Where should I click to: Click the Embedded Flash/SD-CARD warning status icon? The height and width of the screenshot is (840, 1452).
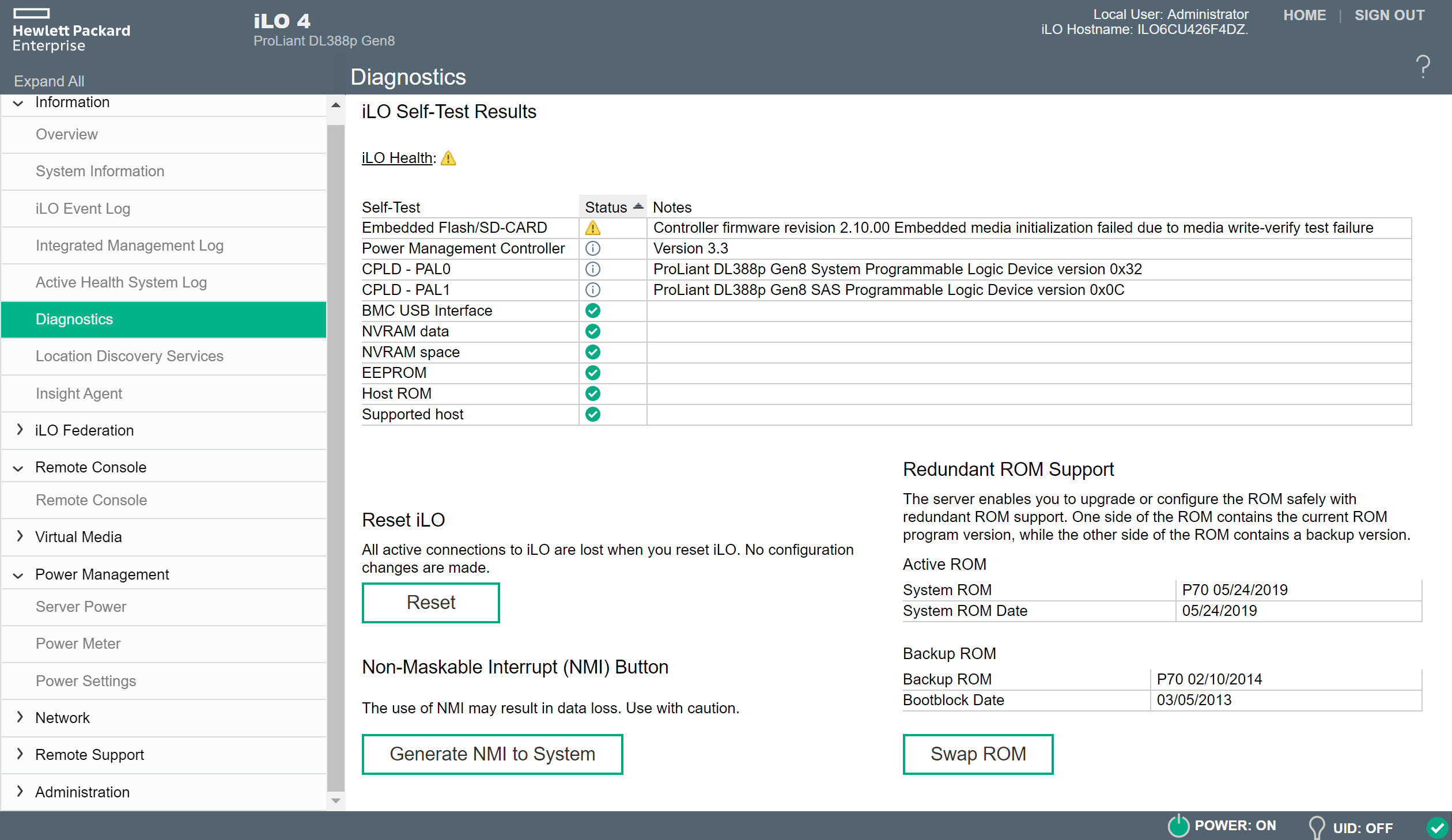click(592, 228)
